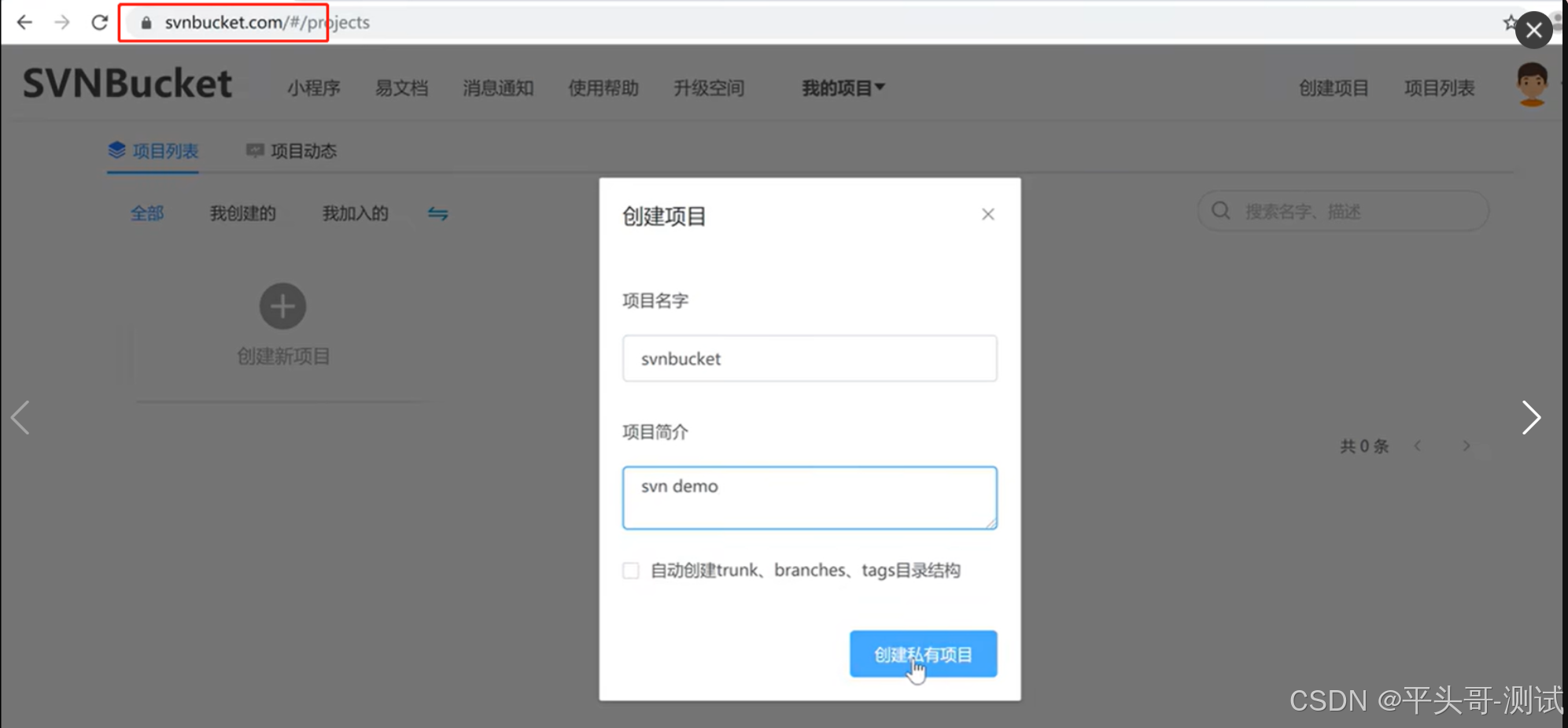The image size is (1568, 728).
Task: Click the browser back arrow
Action: (x=24, y=22)
